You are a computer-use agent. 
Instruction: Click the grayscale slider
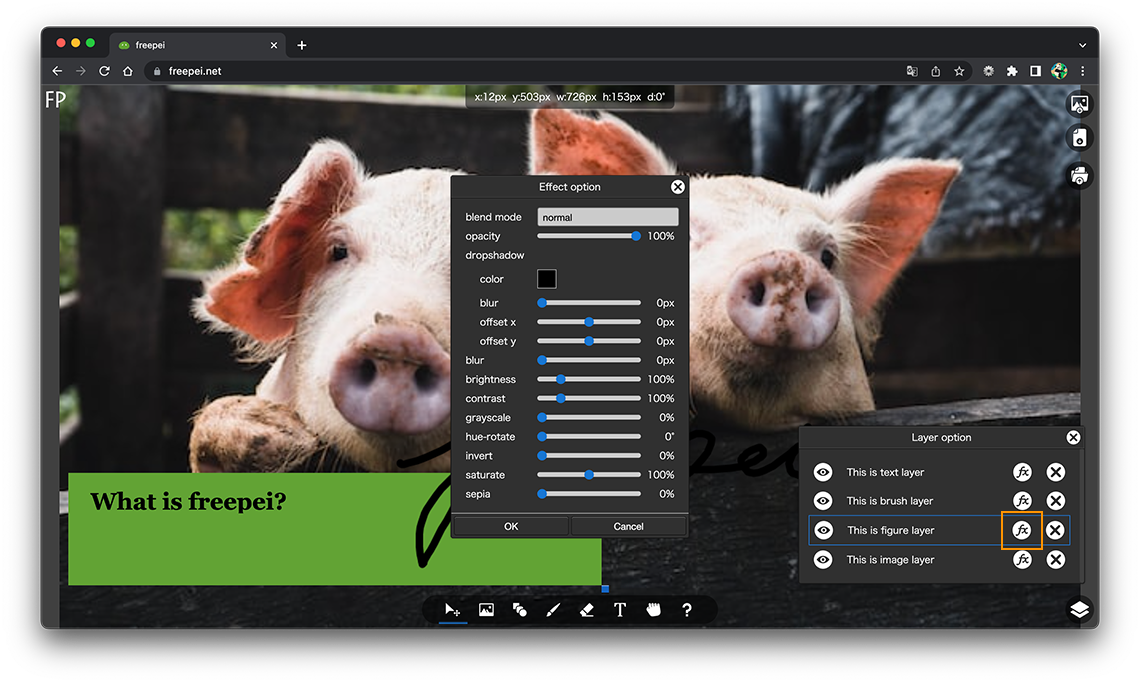pyautogui.click(x=589, y=418)
